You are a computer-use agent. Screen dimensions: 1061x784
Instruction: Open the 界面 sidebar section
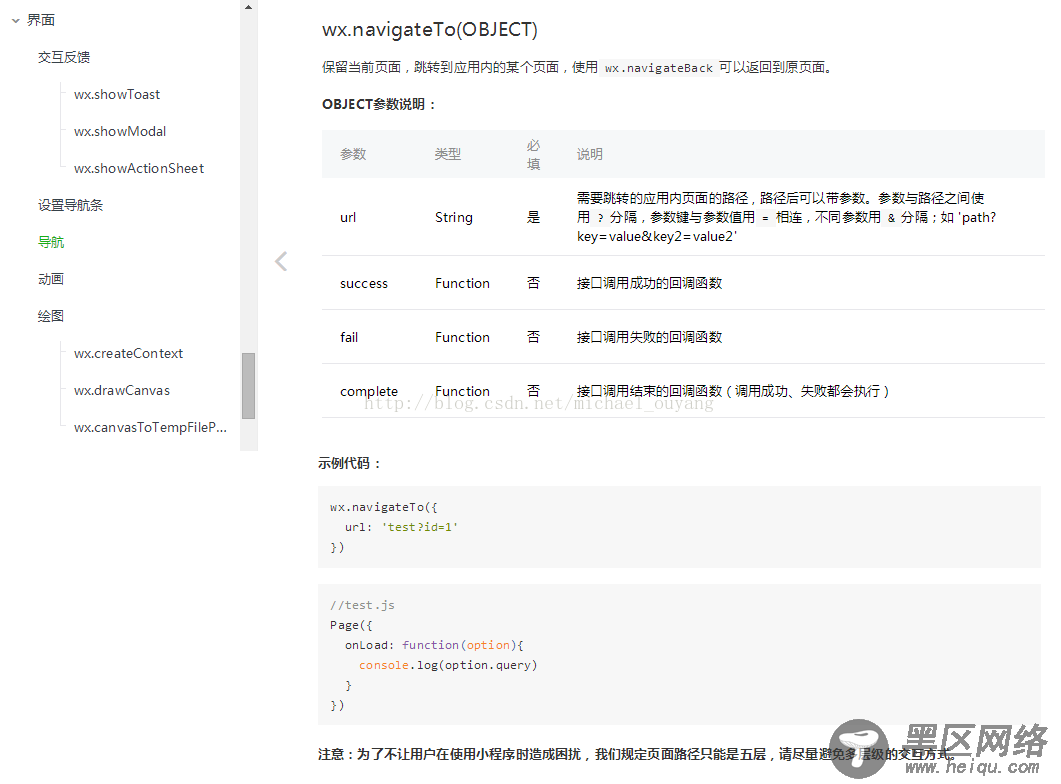pos(41,20)
